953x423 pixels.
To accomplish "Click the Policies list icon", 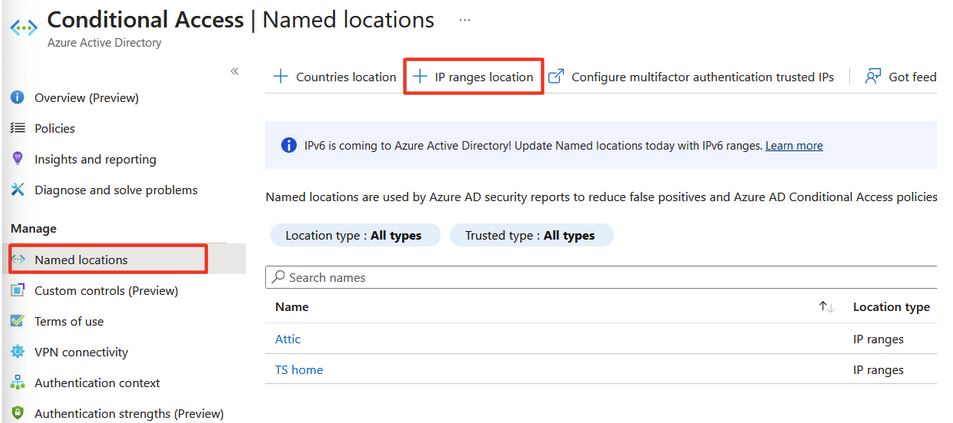I will [x=17, y=128].
